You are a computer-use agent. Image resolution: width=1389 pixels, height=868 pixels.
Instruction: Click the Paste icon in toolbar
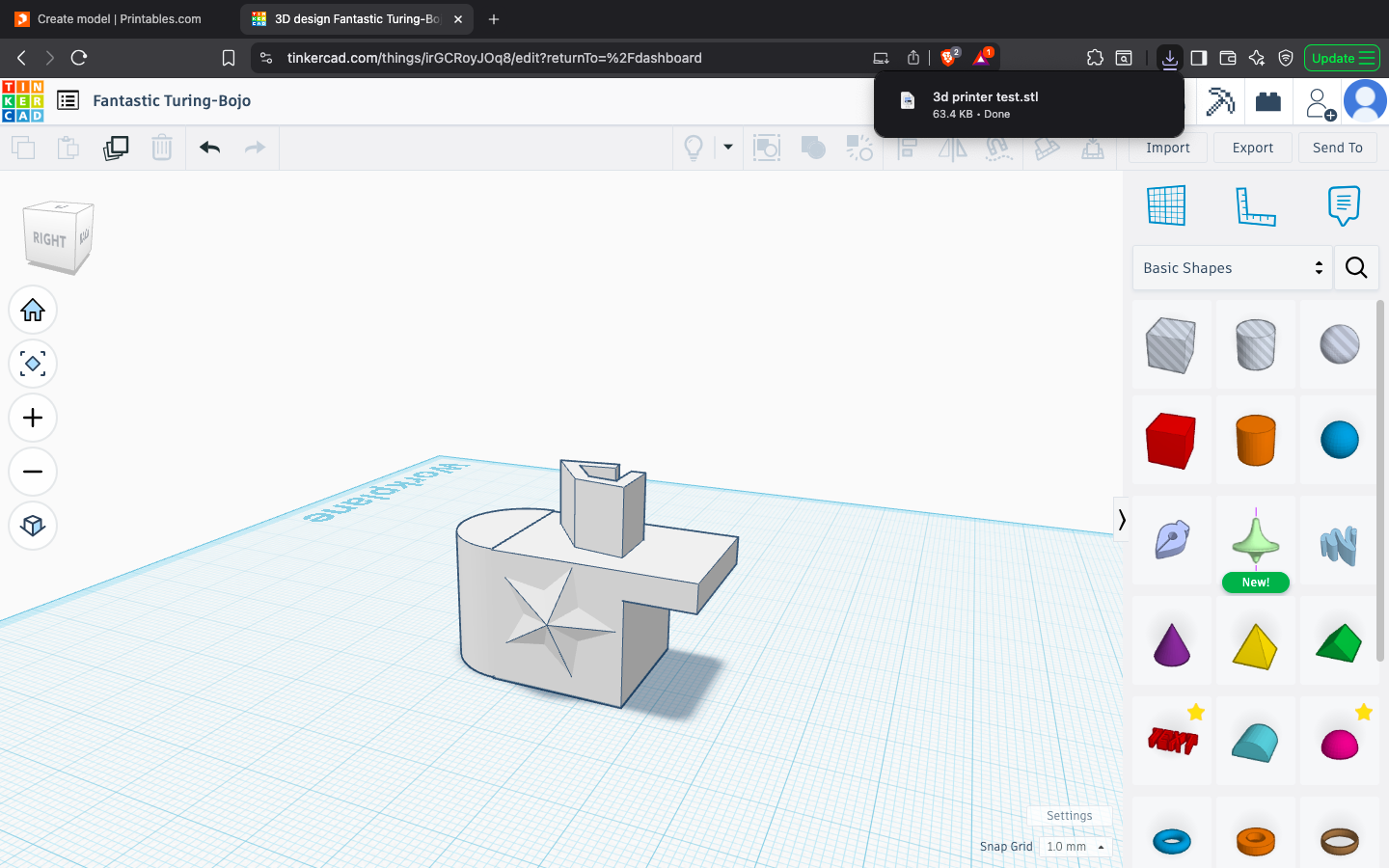click(68, 148)
